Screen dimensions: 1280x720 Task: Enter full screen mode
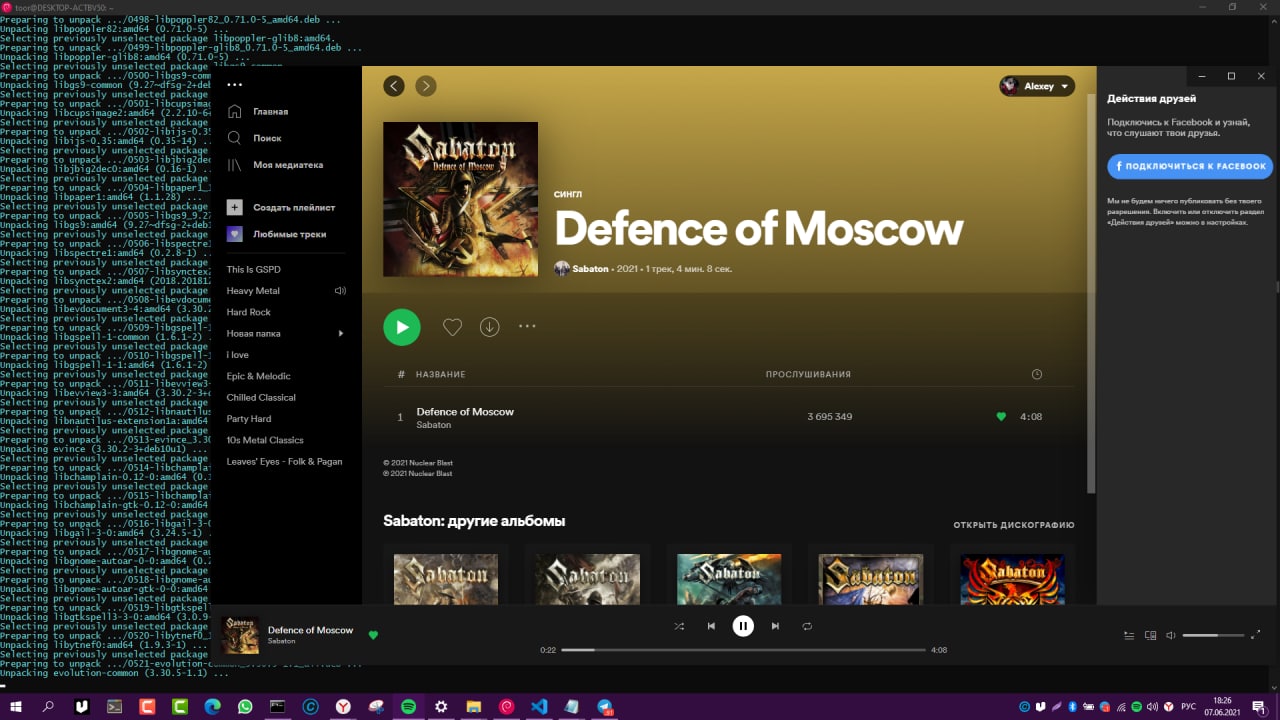point(1256,635)
